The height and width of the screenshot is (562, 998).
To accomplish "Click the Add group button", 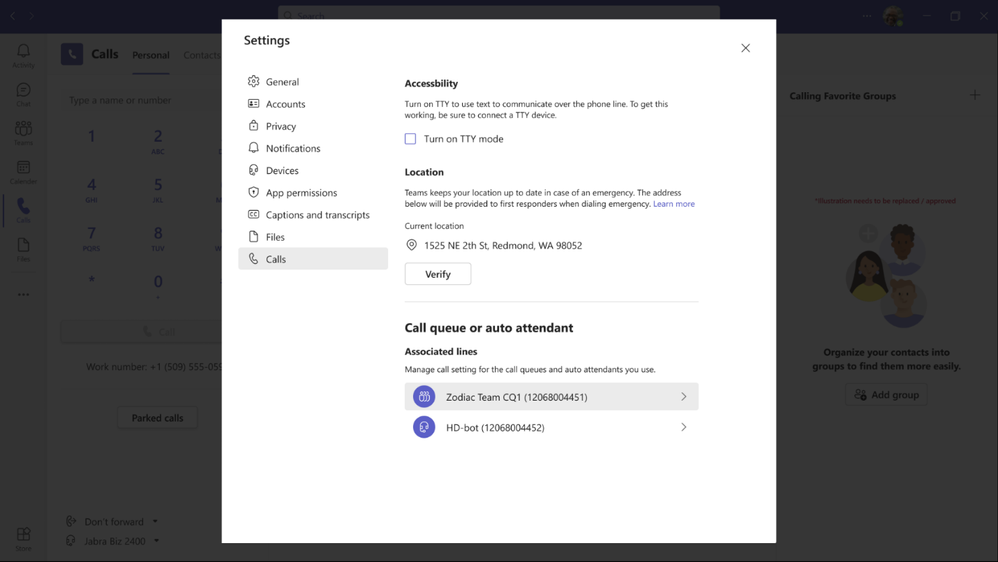I will (x=886, y=395).
